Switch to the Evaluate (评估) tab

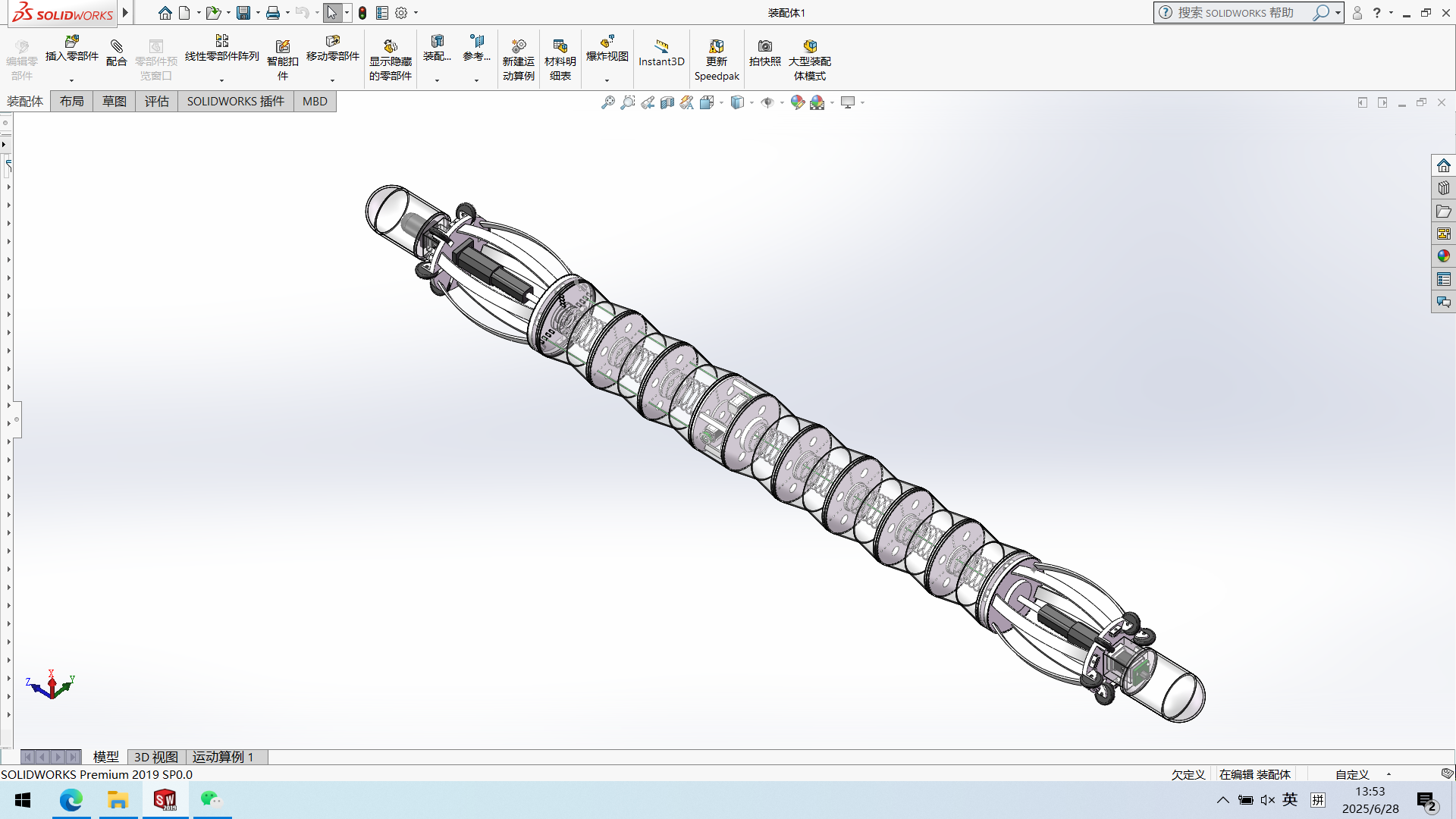(157, 102)
